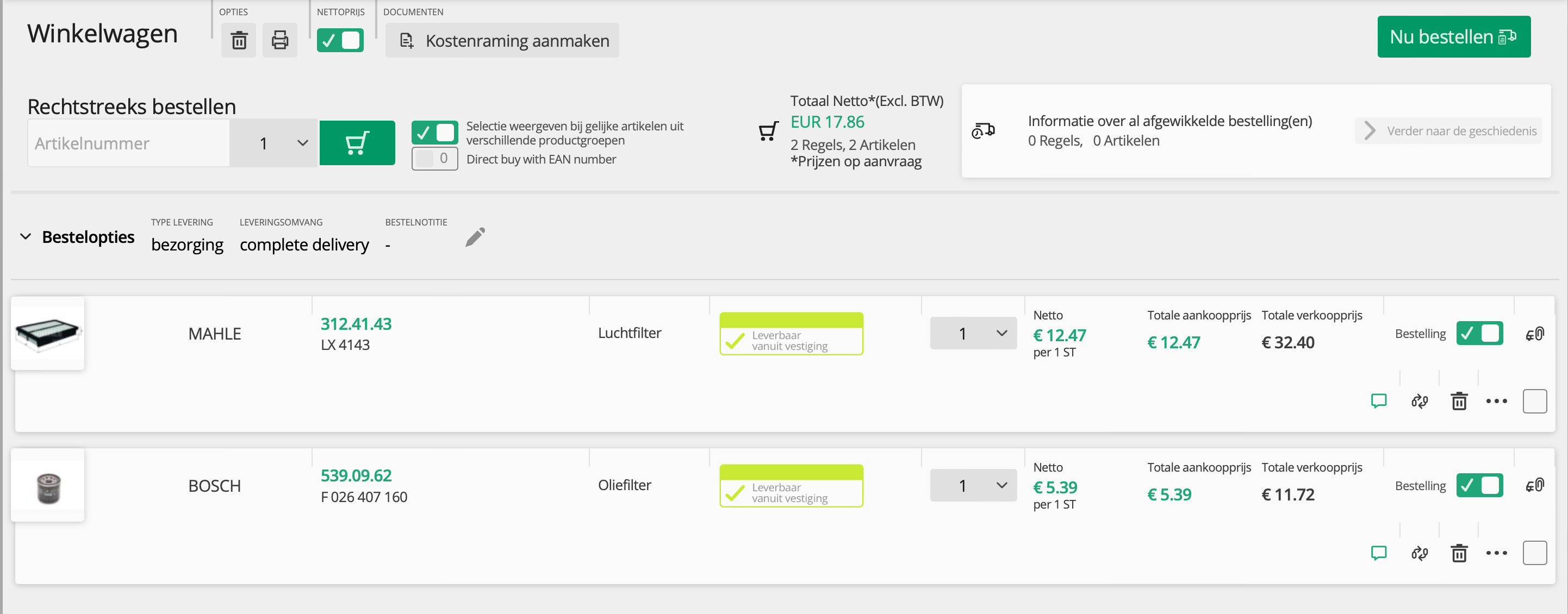
Task: Open article number 539.09.62
Action: click(x=356, y=475)
